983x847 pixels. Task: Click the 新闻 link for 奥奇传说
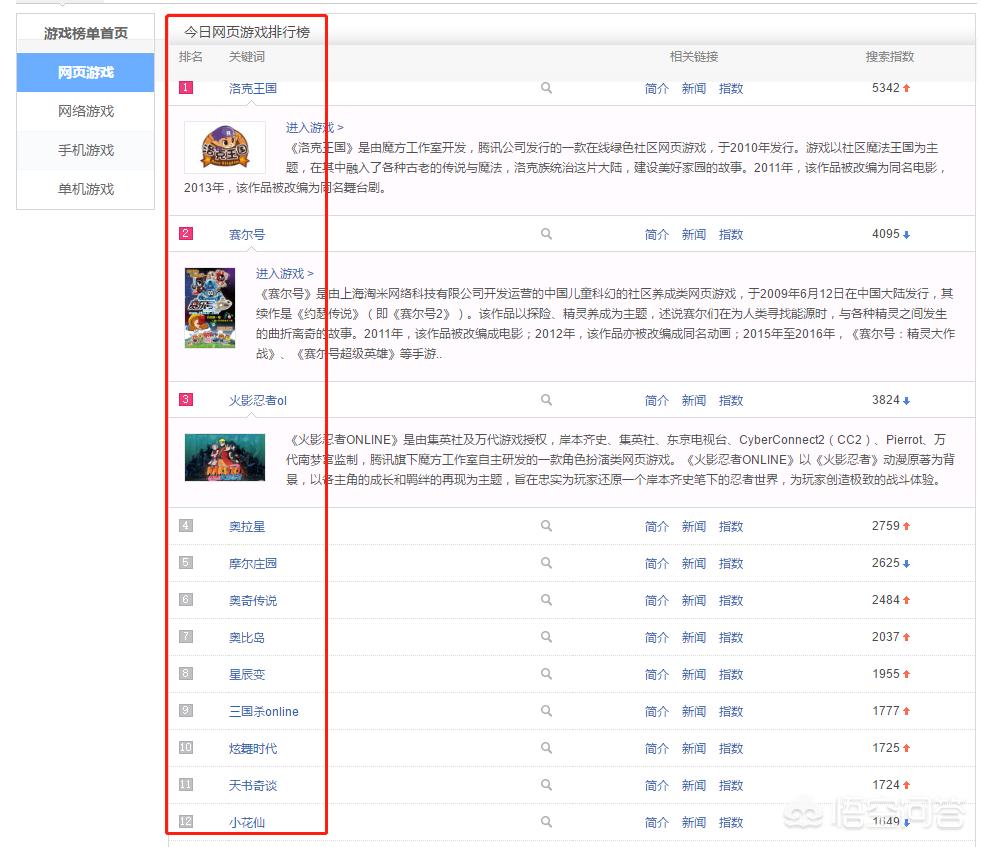693,600
